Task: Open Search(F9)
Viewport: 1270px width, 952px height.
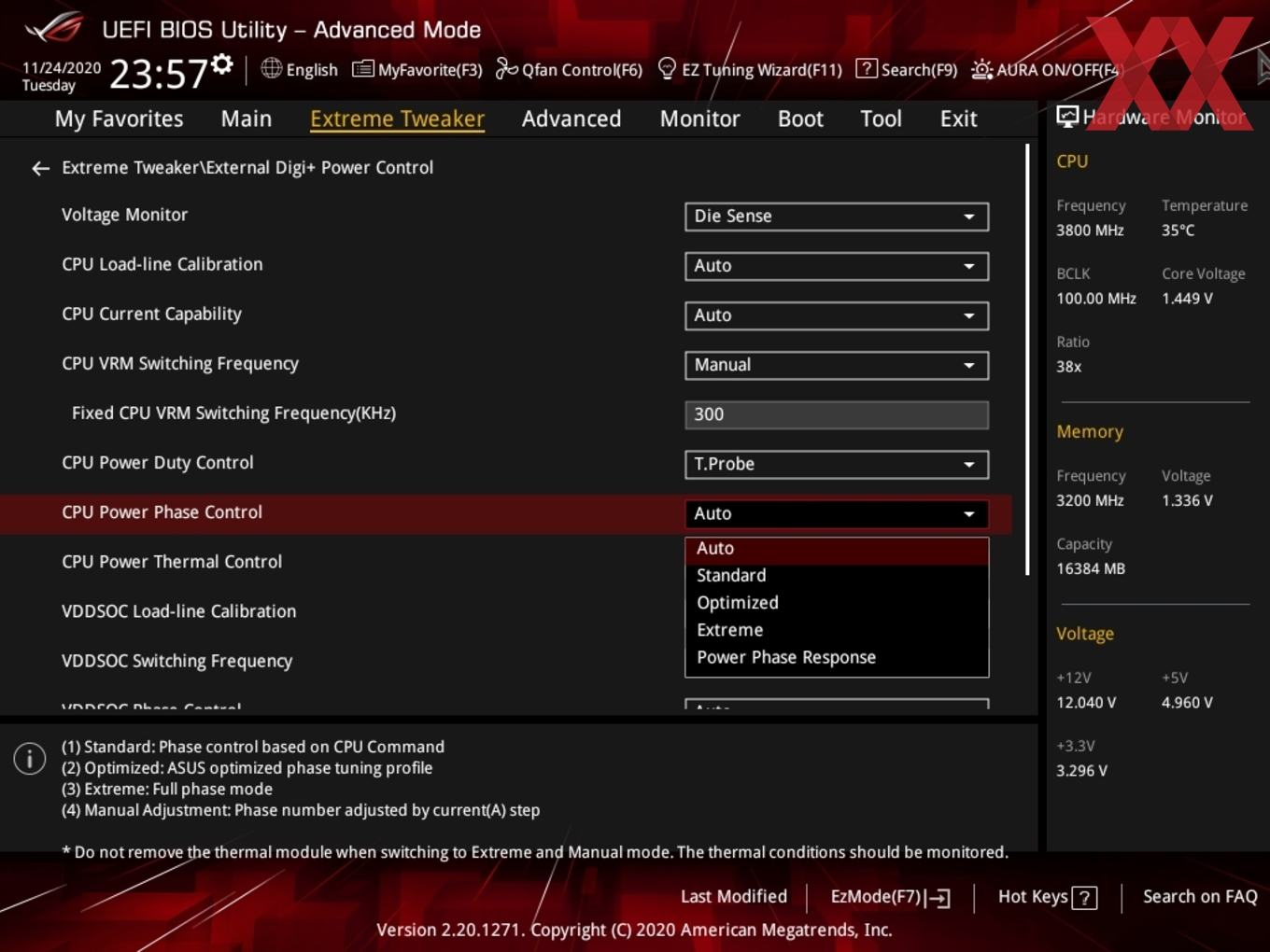Action: click(x=907, y=70)
